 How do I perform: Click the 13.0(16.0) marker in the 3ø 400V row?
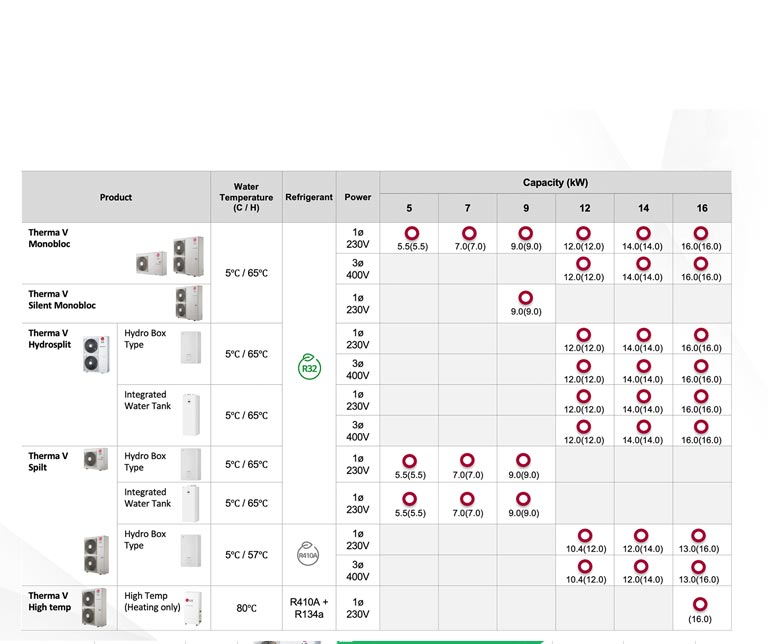click(700, 567)
